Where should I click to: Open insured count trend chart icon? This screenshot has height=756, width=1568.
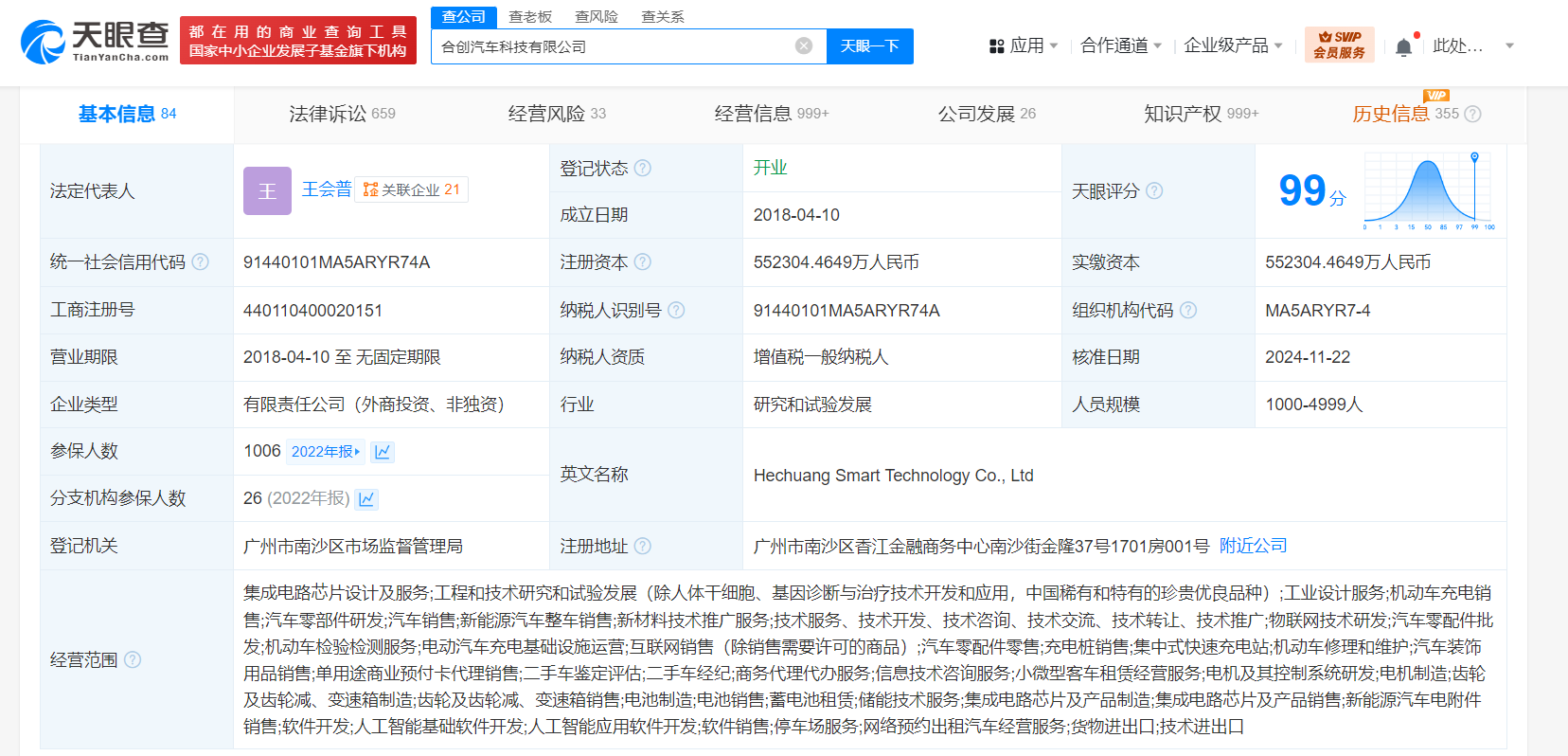click(383, 452)
